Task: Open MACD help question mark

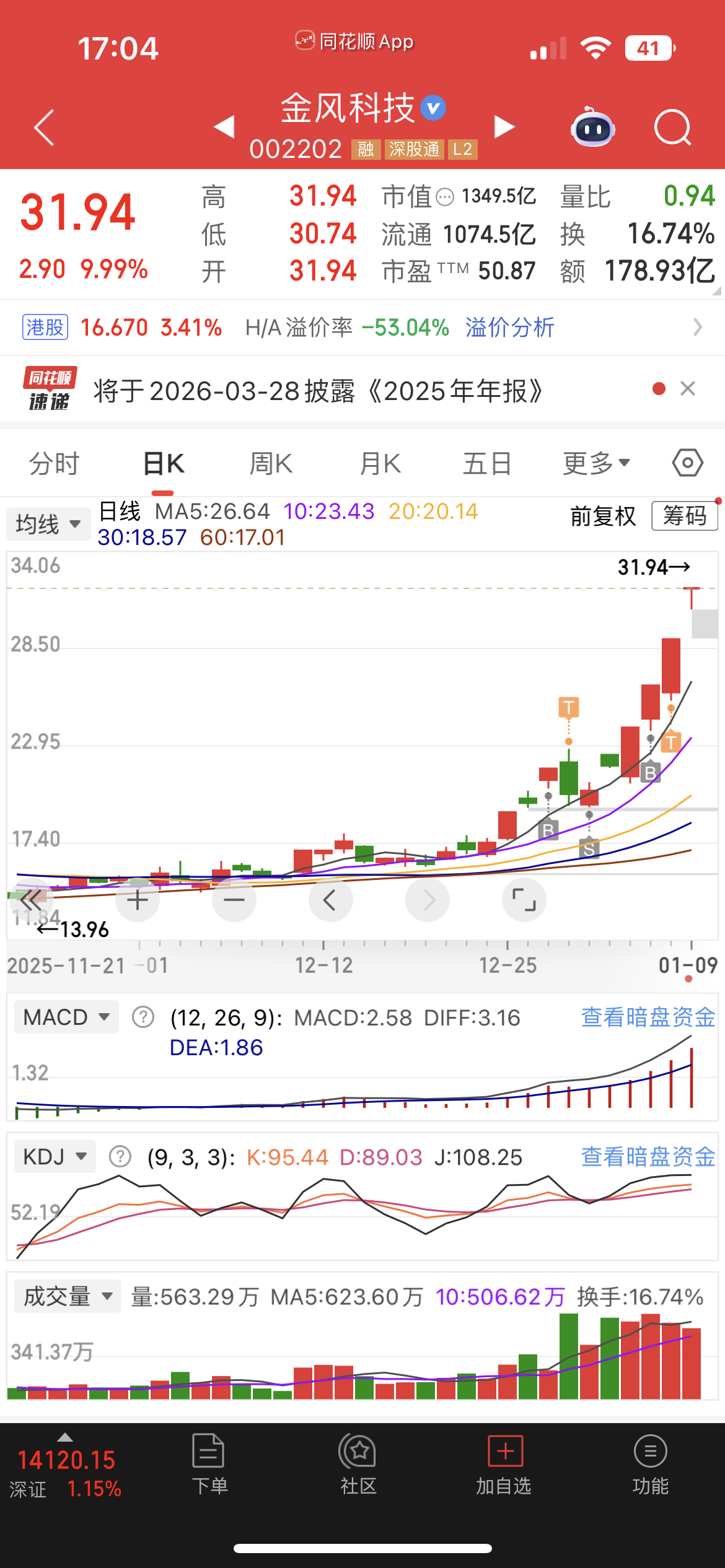Action: click(143, 1017)
